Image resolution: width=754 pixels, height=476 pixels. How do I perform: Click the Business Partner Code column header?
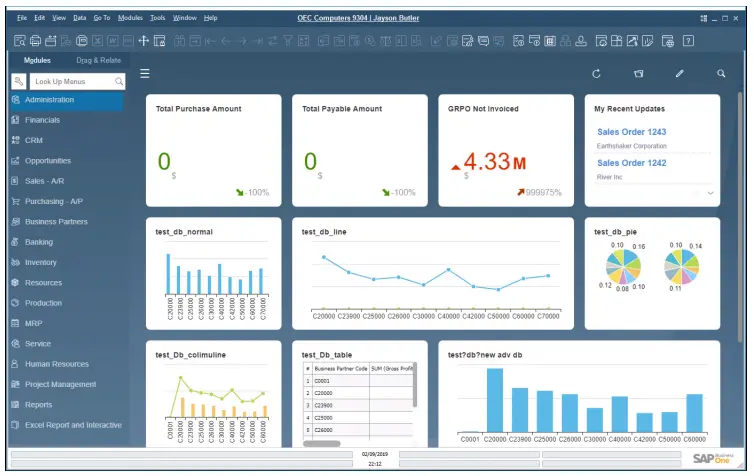[340, 368]
